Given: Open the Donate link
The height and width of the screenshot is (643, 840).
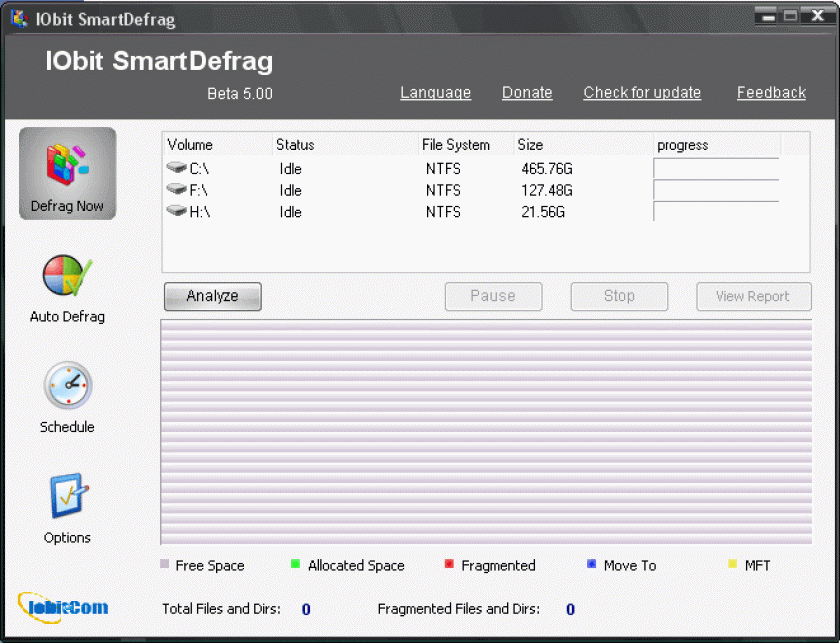Looking at the screenshot, I should click(x=527, y=93).
